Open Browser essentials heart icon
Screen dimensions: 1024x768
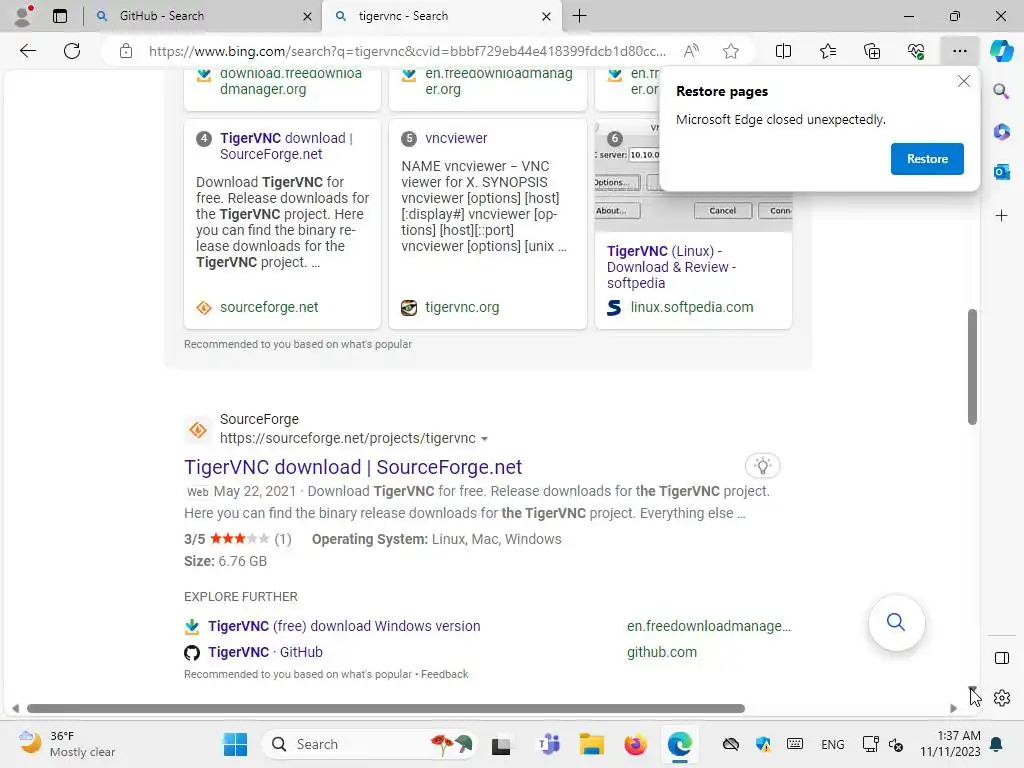pos(916,51)
